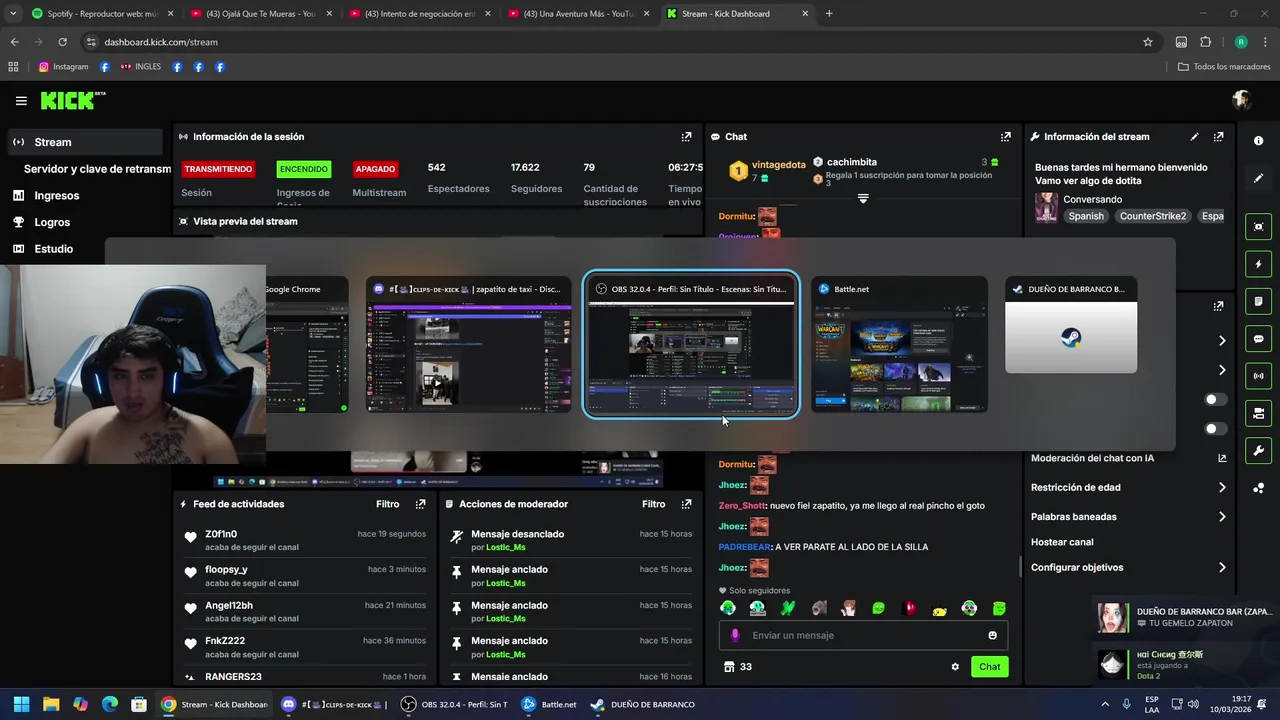
Task: Click Z0f1n0 follower entry in activity feed
Action: click(x=307, y=540)
